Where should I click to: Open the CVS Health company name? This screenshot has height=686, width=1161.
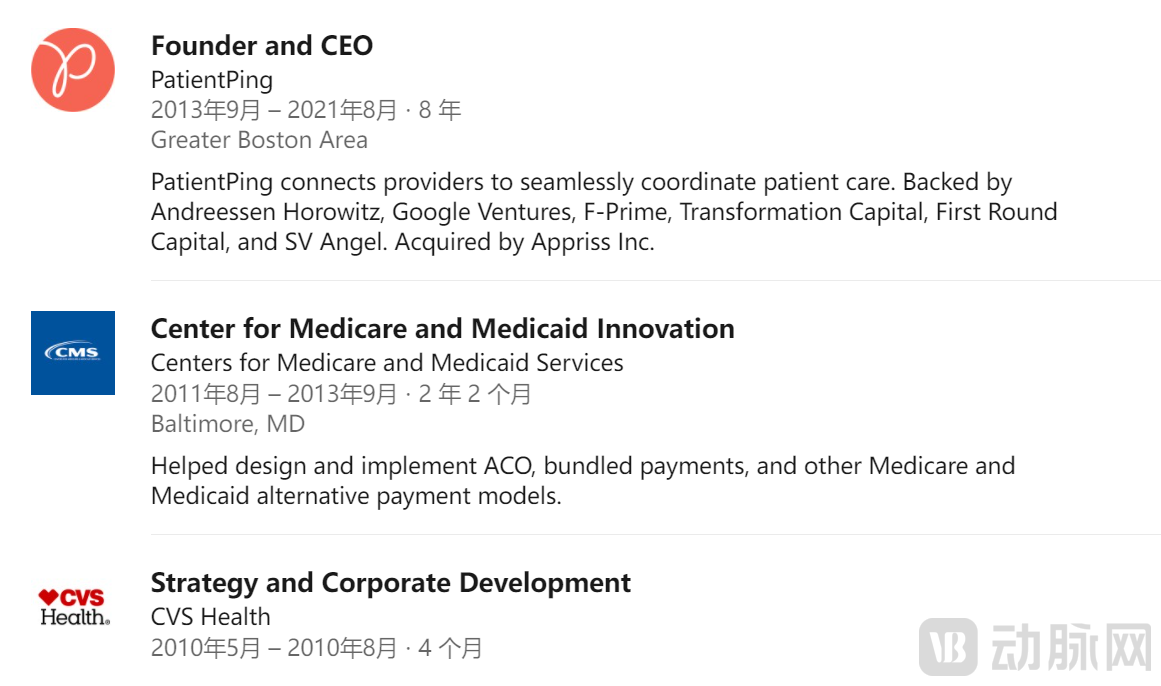211,616
